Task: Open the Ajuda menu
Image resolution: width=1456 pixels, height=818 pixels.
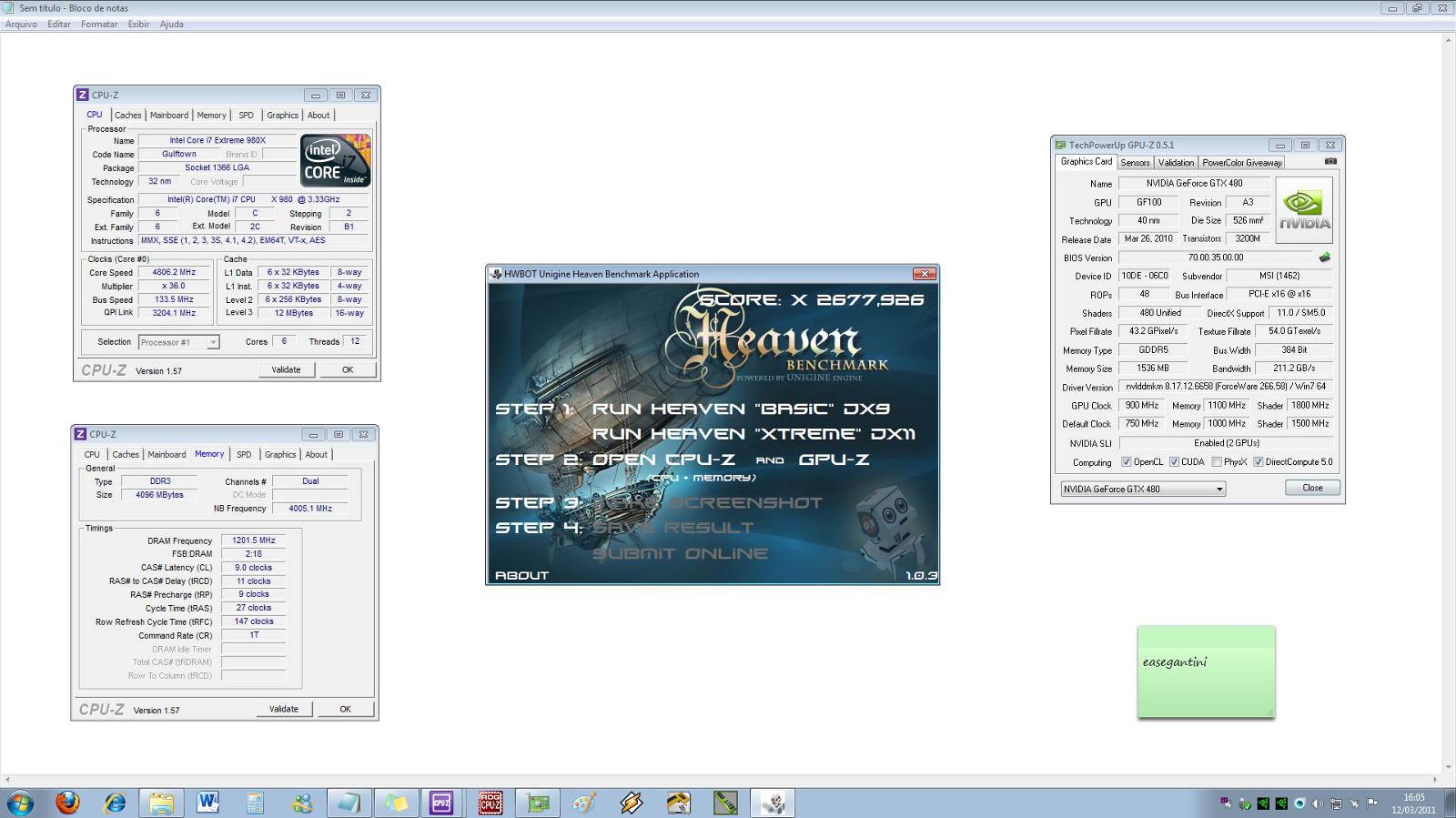Action: [x=172, y=25]
